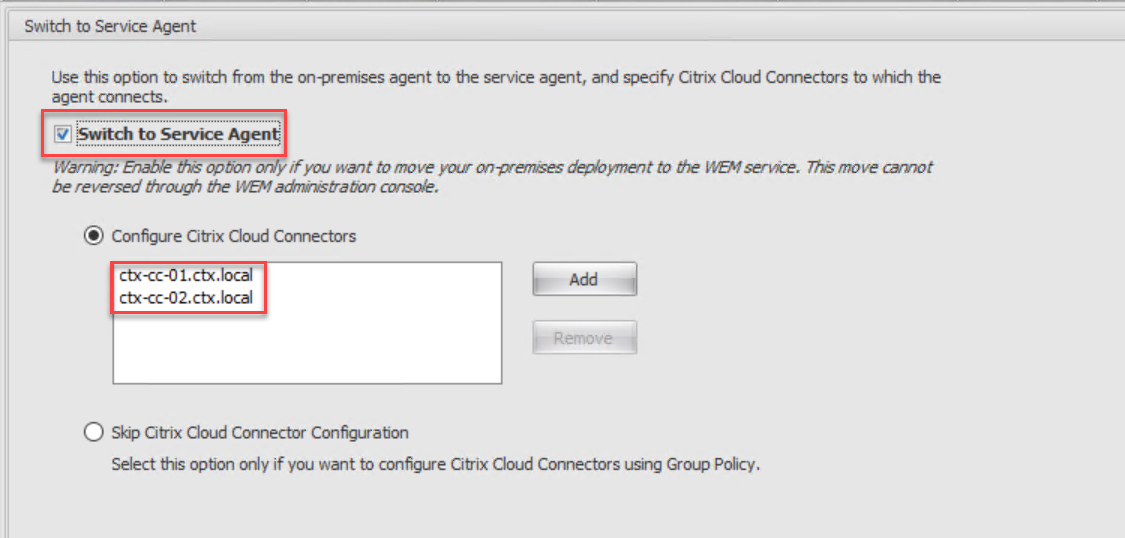This screenshot has height=538, width=1125.
Task: Select ctx-cc-02.ctx.local in the connector list
Action: point(186,297)
